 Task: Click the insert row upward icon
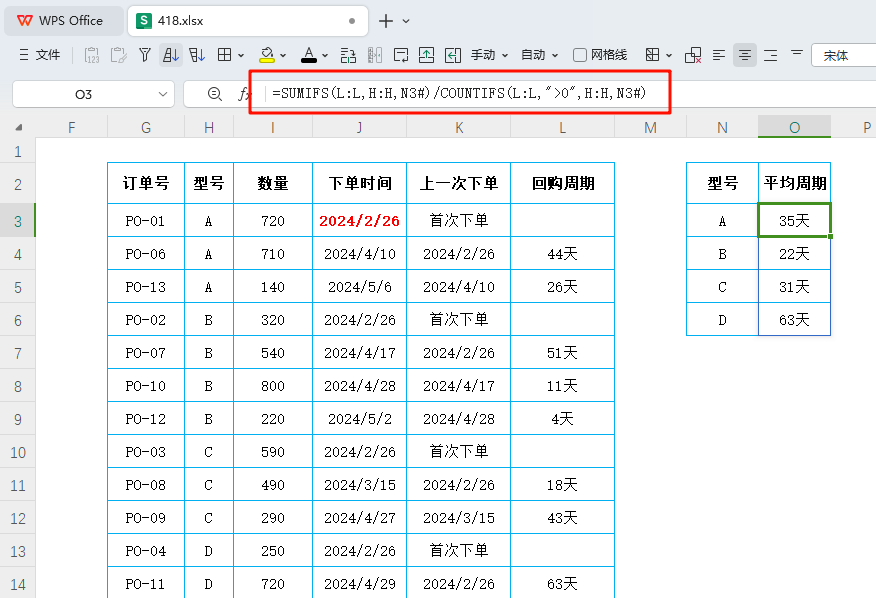(x=426, y=55)
